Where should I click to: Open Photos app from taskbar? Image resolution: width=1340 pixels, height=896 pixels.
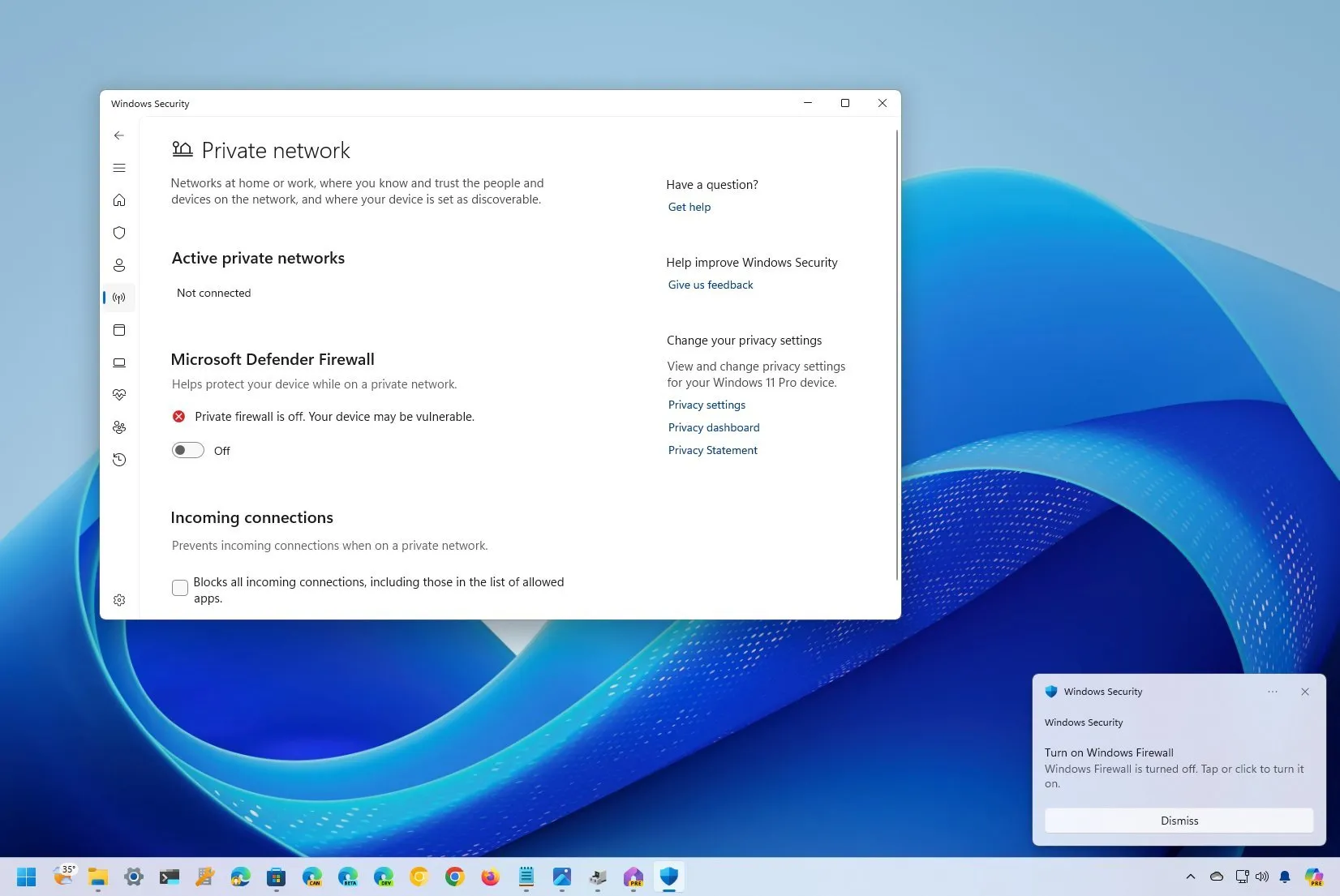click(x=562, y=877)
